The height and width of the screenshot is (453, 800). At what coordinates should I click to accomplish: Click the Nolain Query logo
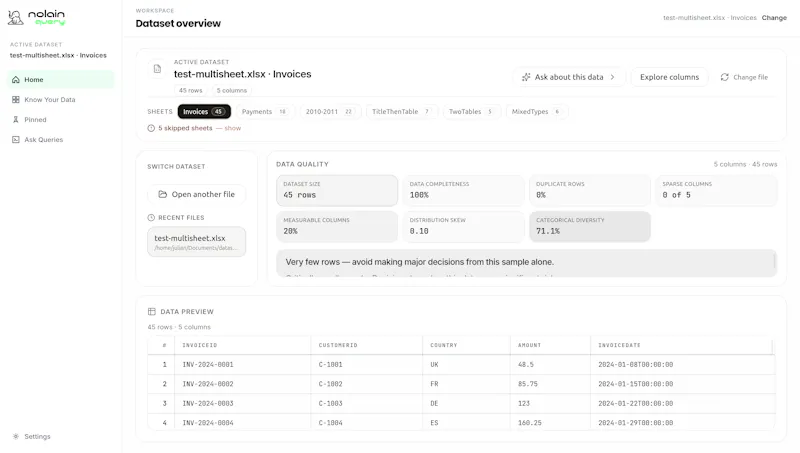click(37, 18)
